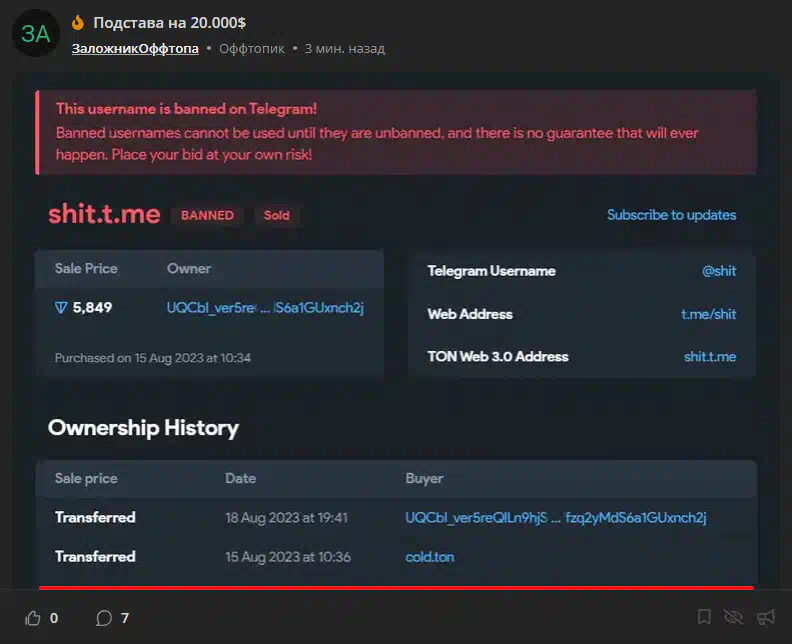The height and width of the screenshot is (644, 792).
Task: Click the banned username warning banner
Action: 396,132
